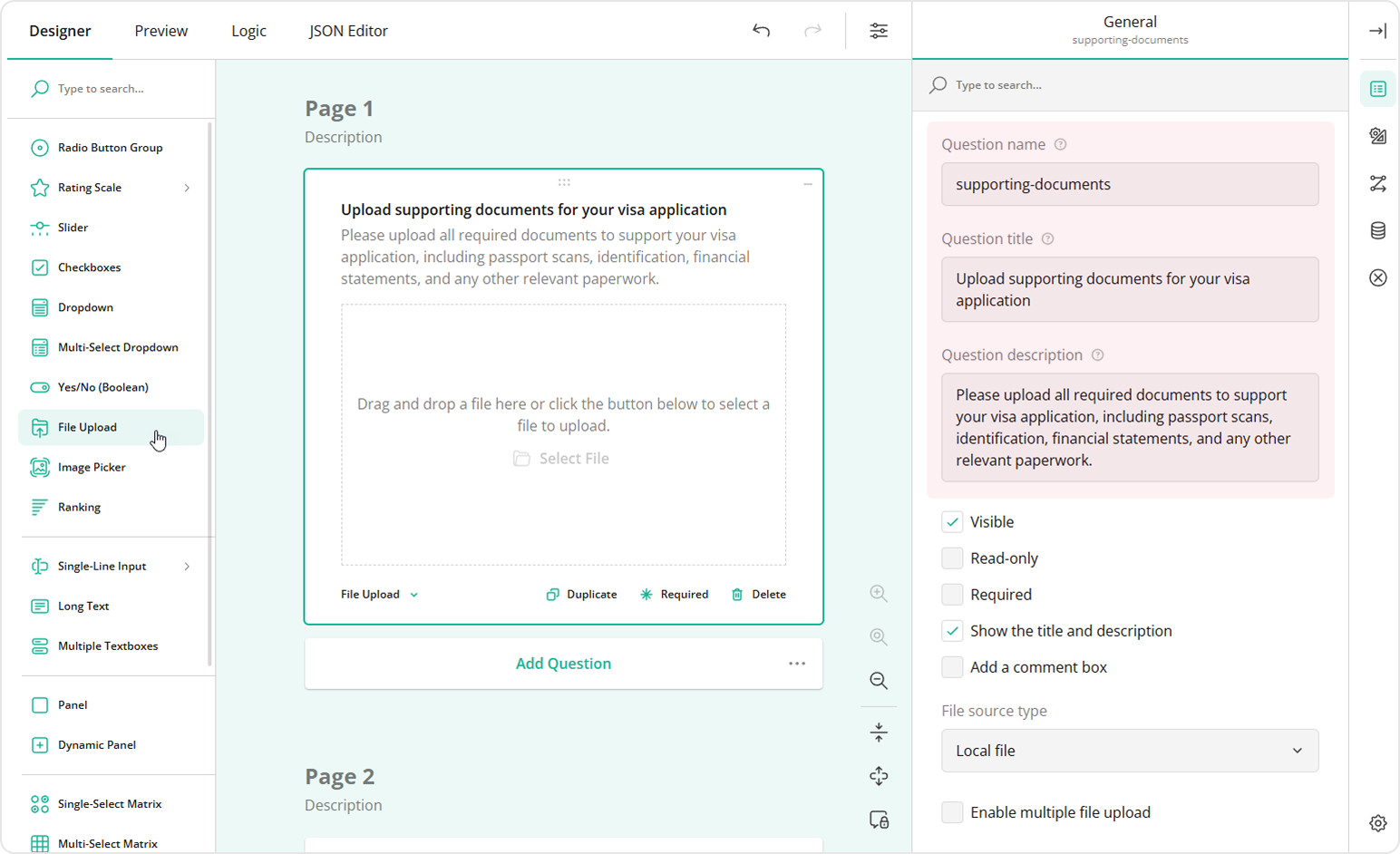1400x854 pixels.
Task: Open the JSON Editor tab
Action: tap(348, 30)
